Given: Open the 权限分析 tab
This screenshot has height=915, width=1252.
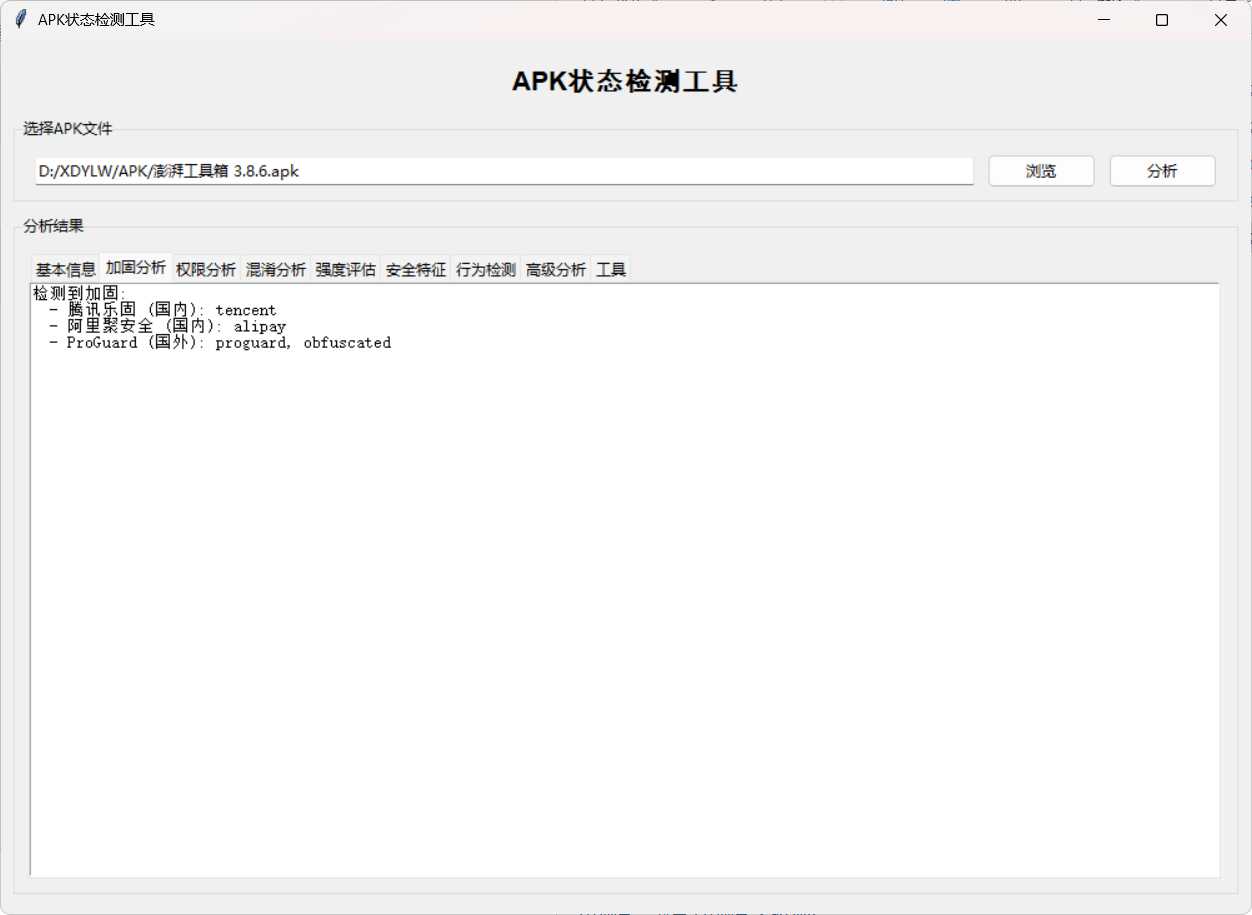Looking at the screenshot, I should tap(206, 268).
